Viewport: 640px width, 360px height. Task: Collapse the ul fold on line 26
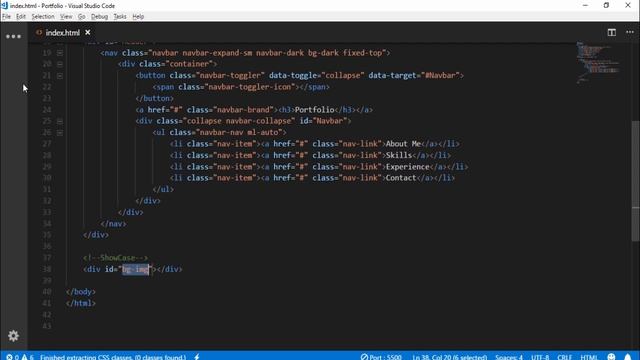pyautogui.click(x=60, y=133)
